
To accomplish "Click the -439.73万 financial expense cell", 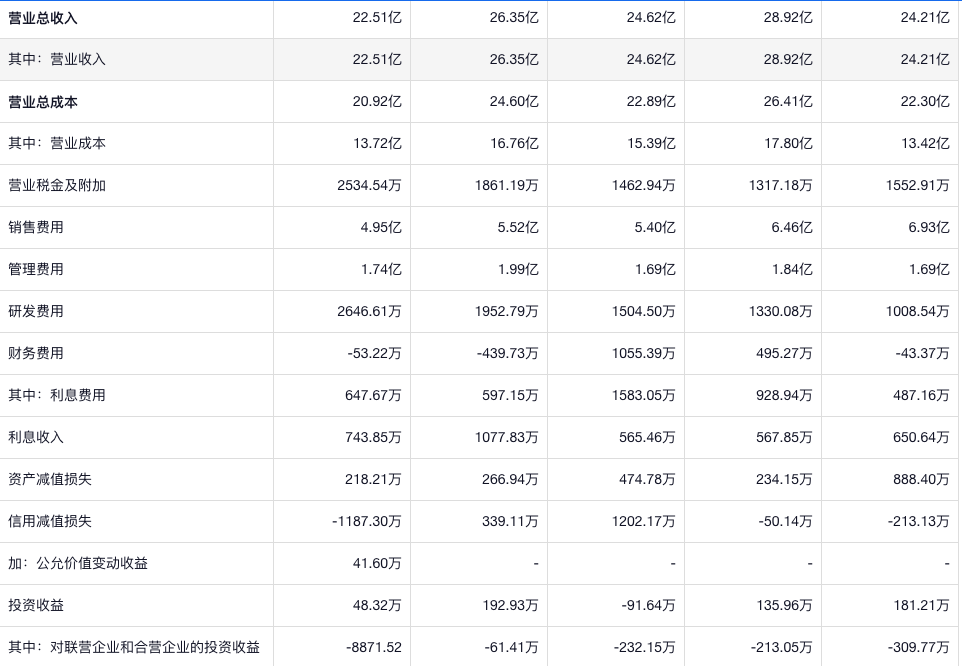I will pyautogui.click(x=507, y=354).
